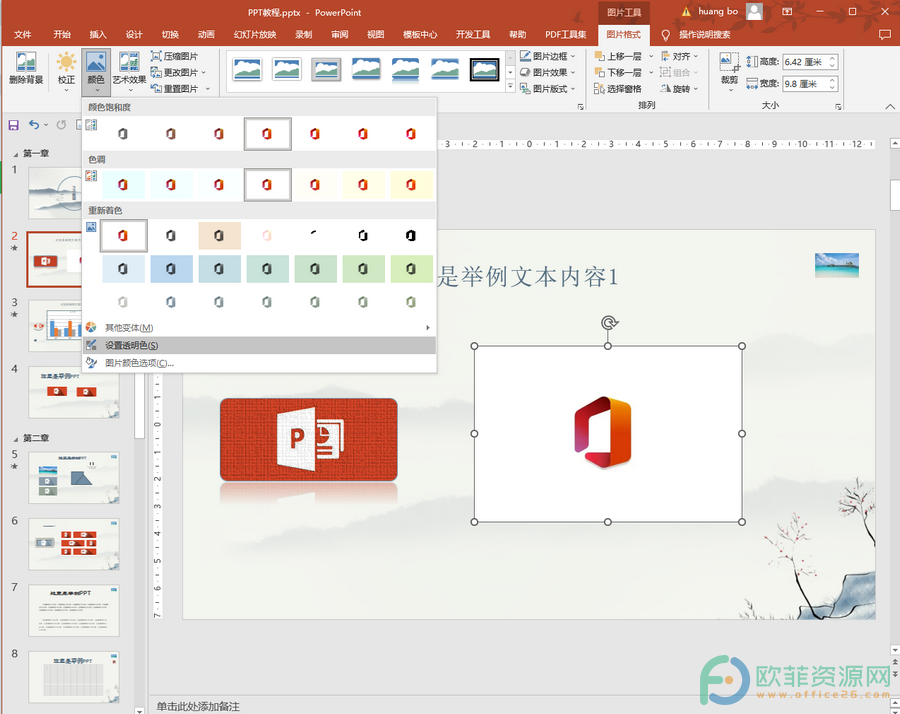The width and height of the screenshot is (900, 714).
Task: Click the Save icon in quick access toolbar
Action: (14, 125)
